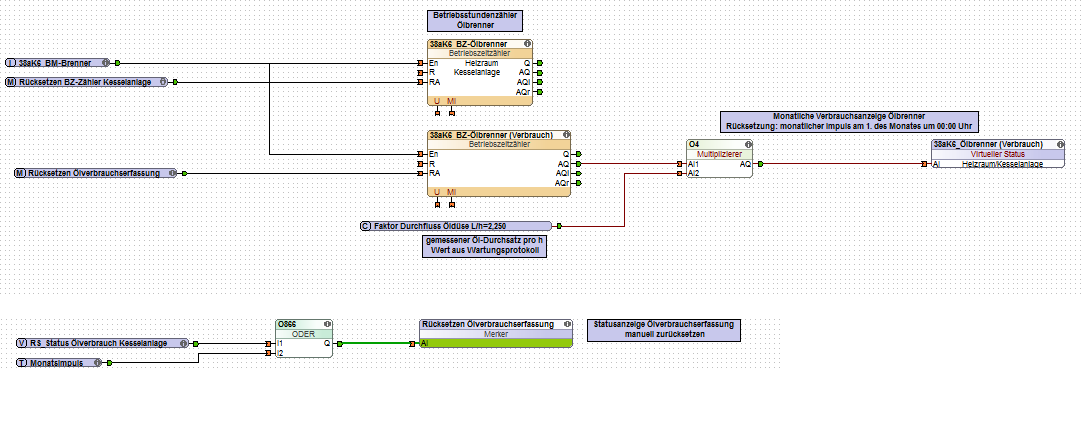Select 38aK6_BZ-Ölbrenner (Verbrauch) block title
The image size is (1087, 424).
point(492,135)
